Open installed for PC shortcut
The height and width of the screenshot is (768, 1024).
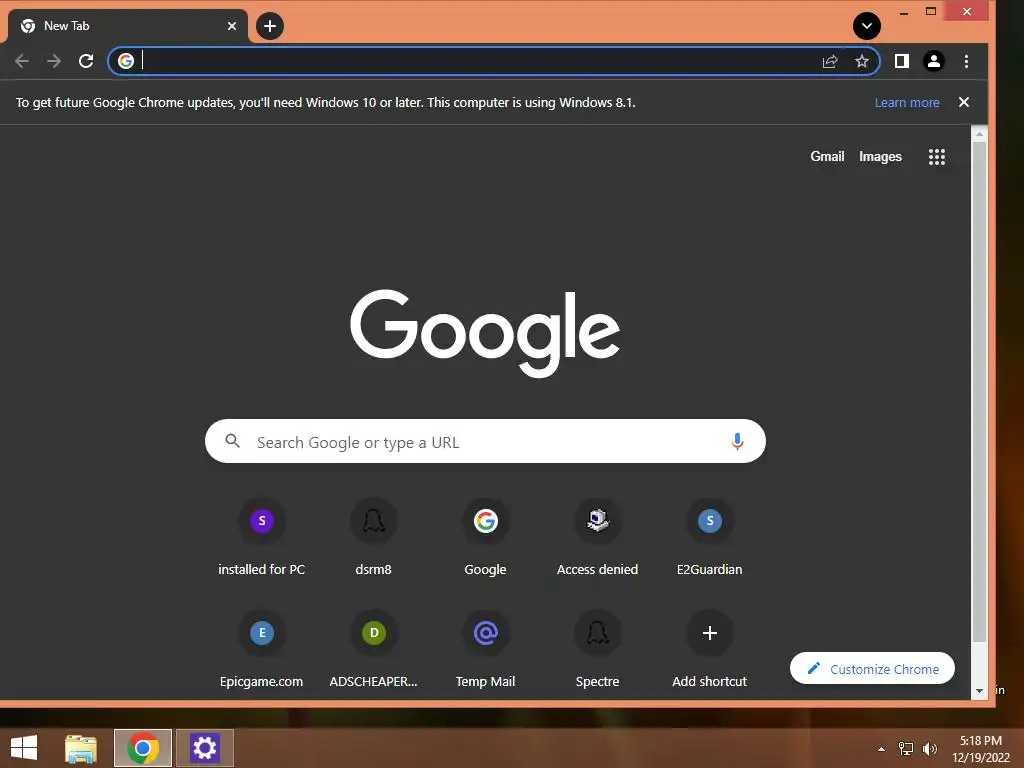tap(261, 537)
